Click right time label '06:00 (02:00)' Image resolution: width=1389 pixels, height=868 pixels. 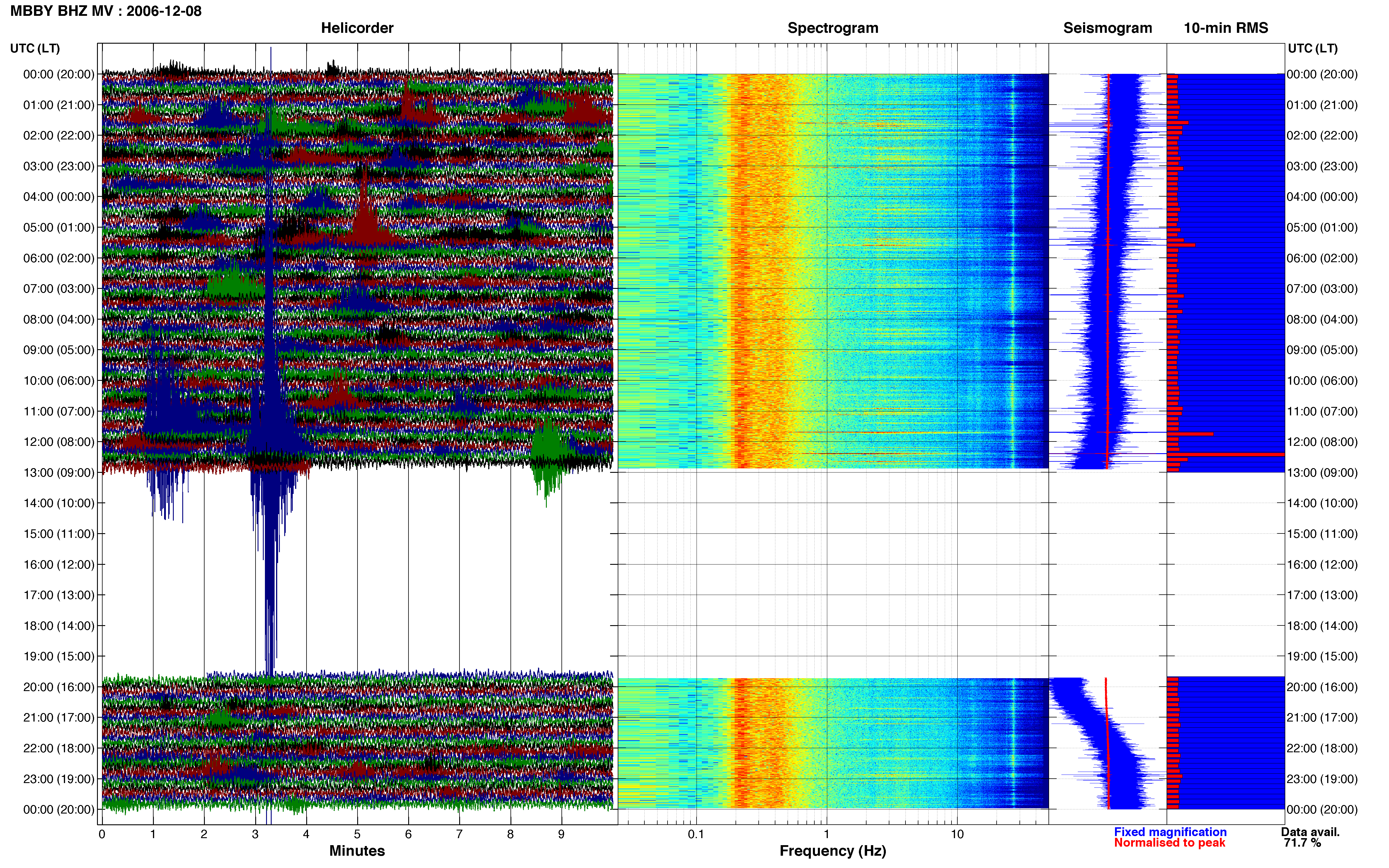[1322, 258]
